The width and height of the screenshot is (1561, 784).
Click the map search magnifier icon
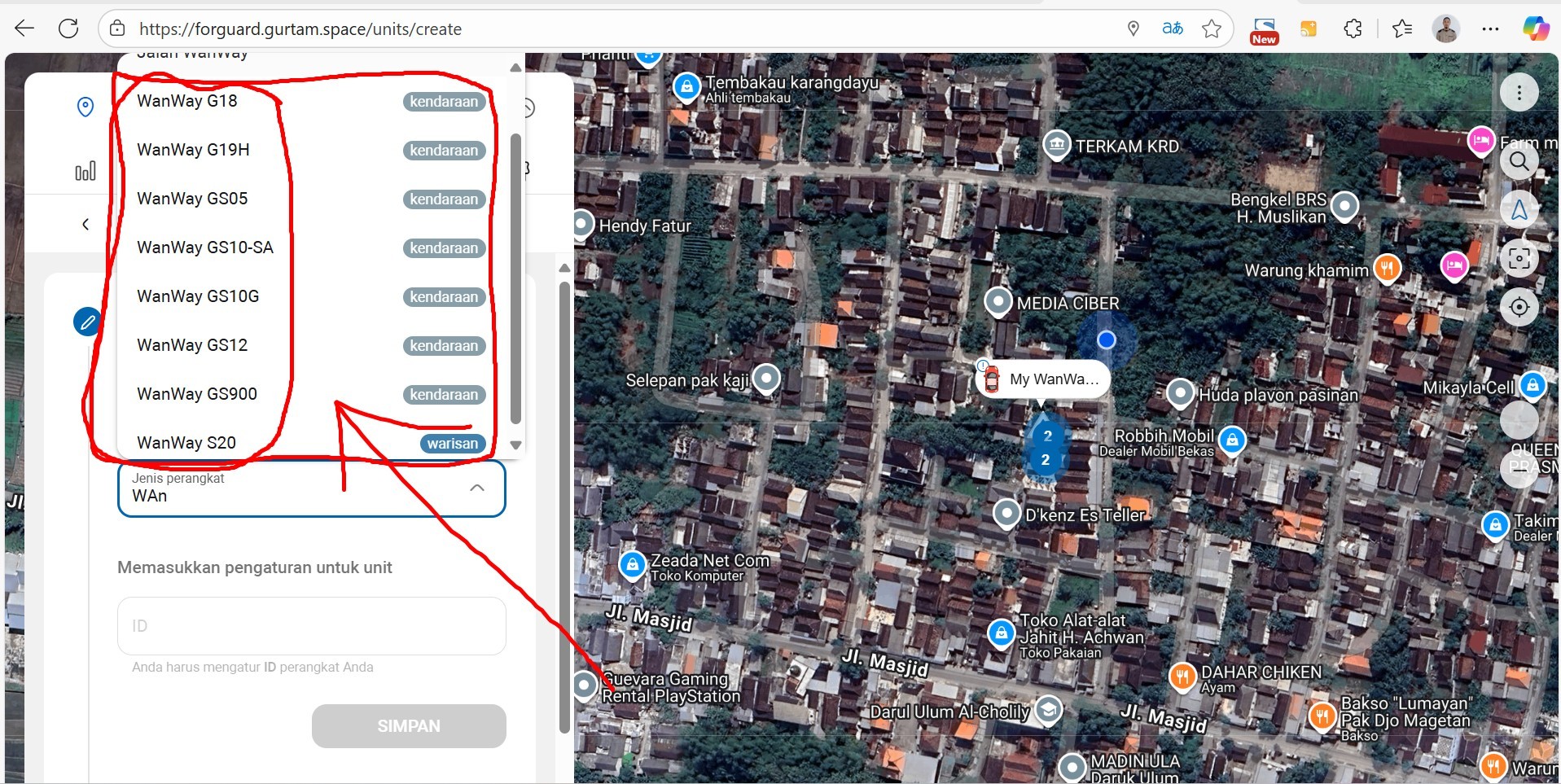[1519, 161]
